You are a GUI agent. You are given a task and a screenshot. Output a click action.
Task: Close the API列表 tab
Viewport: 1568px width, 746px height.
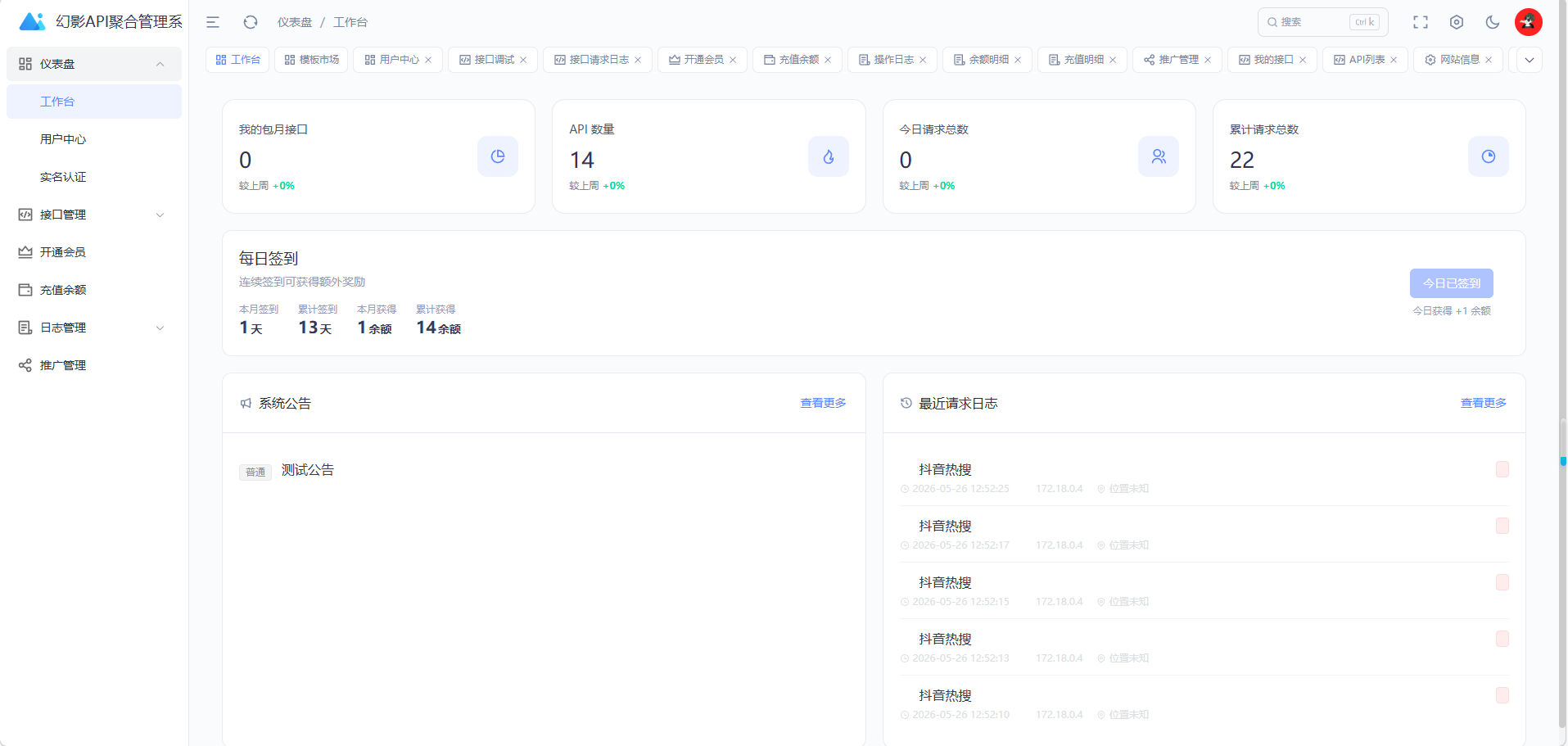pyautogui.click(x=1394, y=60)
